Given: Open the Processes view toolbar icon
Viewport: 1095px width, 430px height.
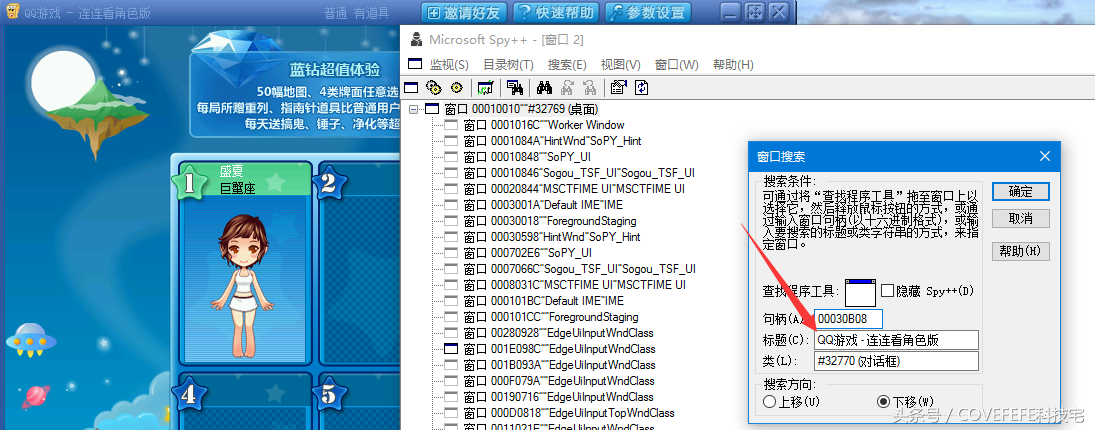Looking at the screenshot, I should (x=434, y=87).
